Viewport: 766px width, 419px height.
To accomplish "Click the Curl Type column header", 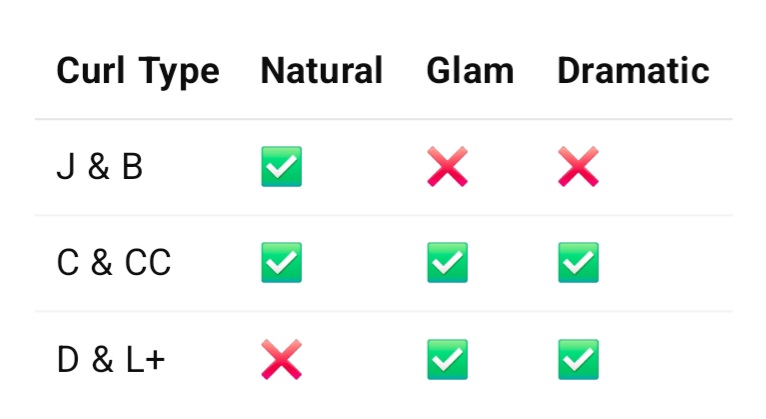I will click(x=138, y=71).
